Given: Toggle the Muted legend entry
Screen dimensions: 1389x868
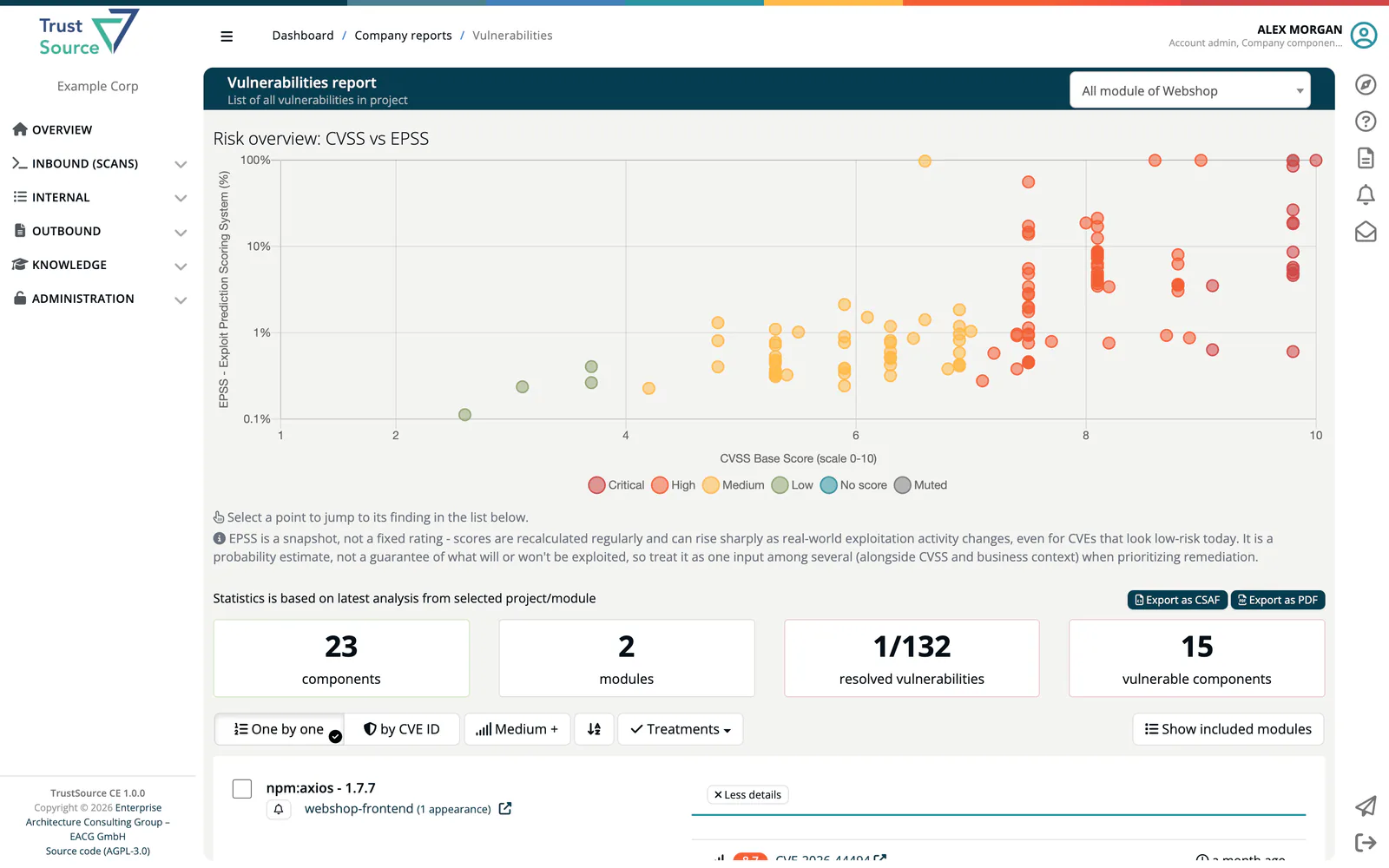Looking at the screenshot, I should pos(920,485).
